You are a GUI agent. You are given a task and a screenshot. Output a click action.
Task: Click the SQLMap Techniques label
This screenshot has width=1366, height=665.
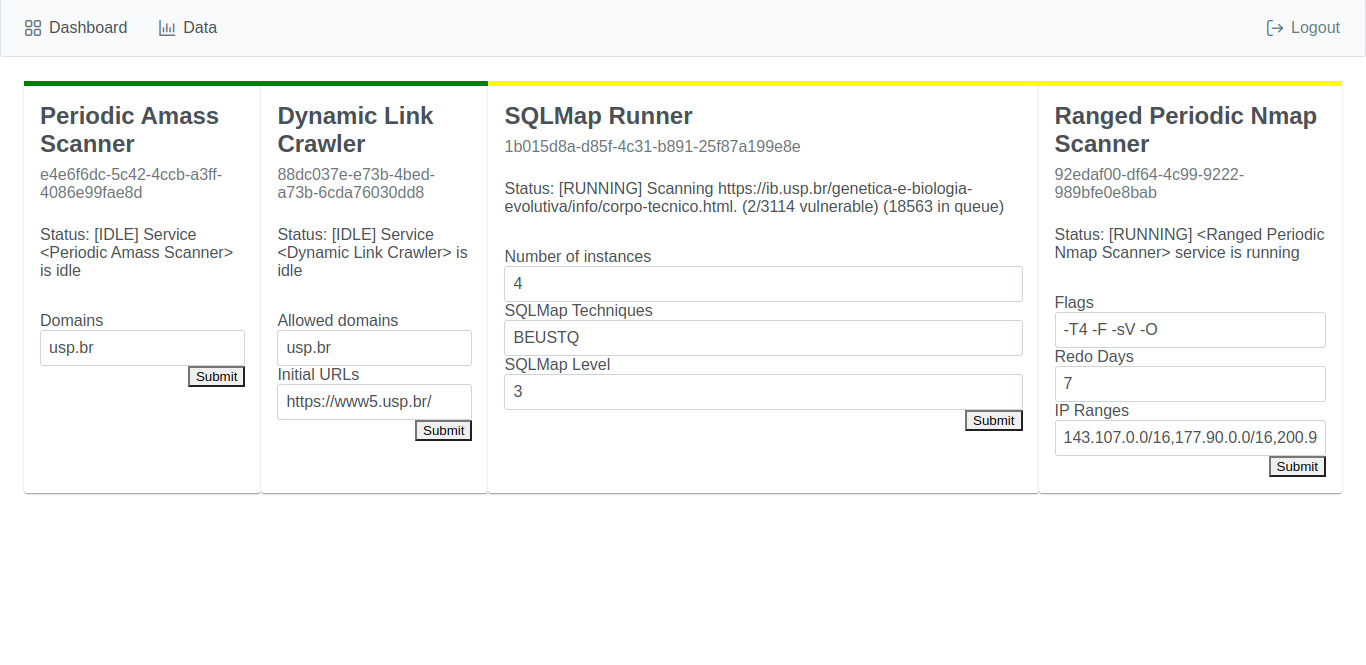578,311
